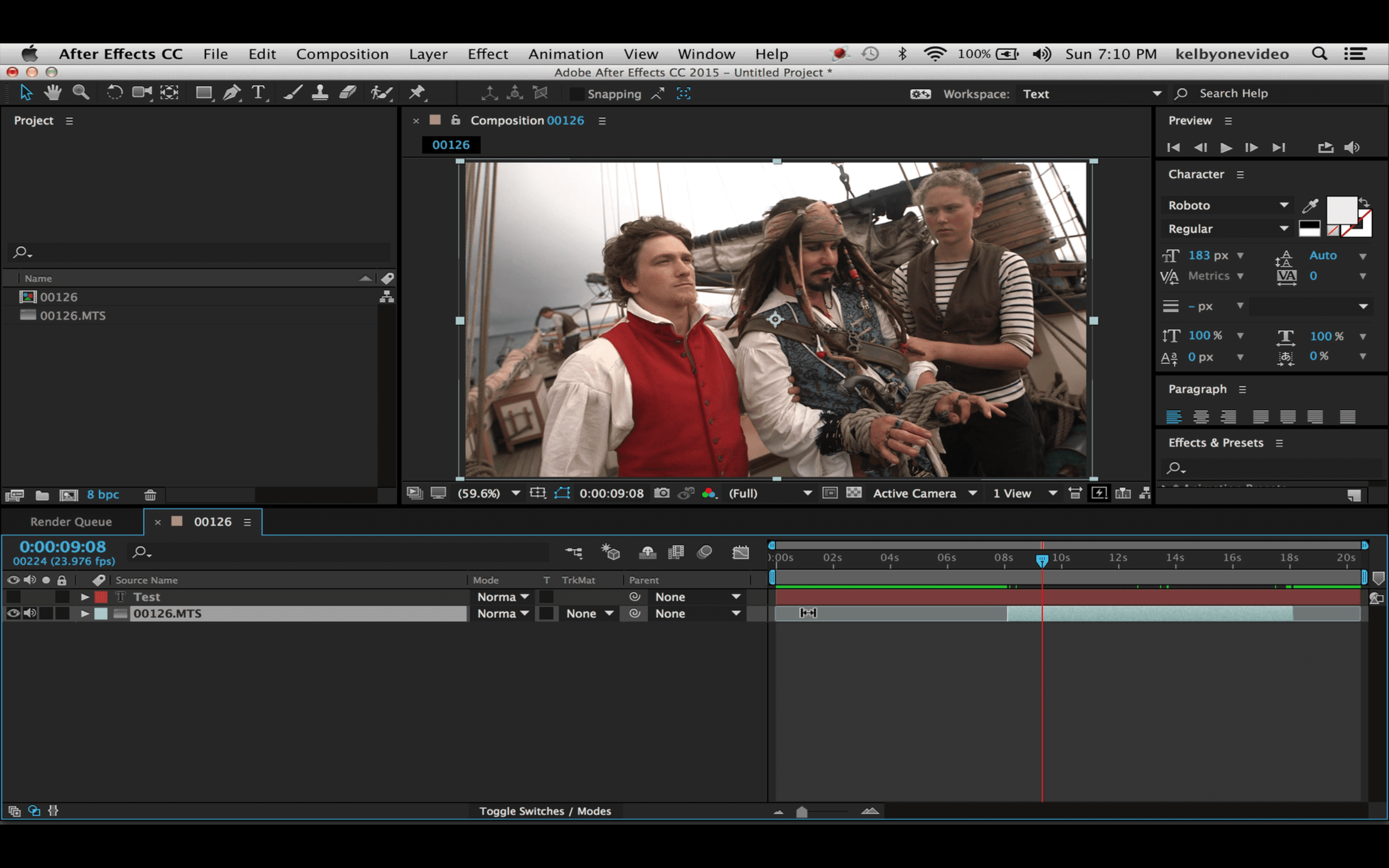Take a snapshot of the composition view
This screenshot has height=868, width=1389.
[x=662, y=493]
